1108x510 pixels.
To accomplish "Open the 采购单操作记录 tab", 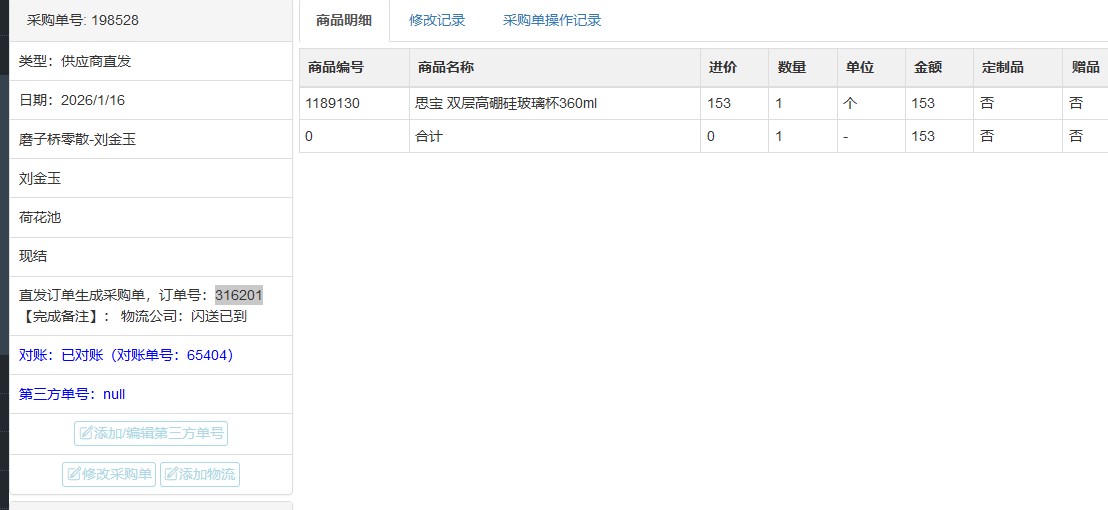I will pyautogui.click(x=552, y=20).
